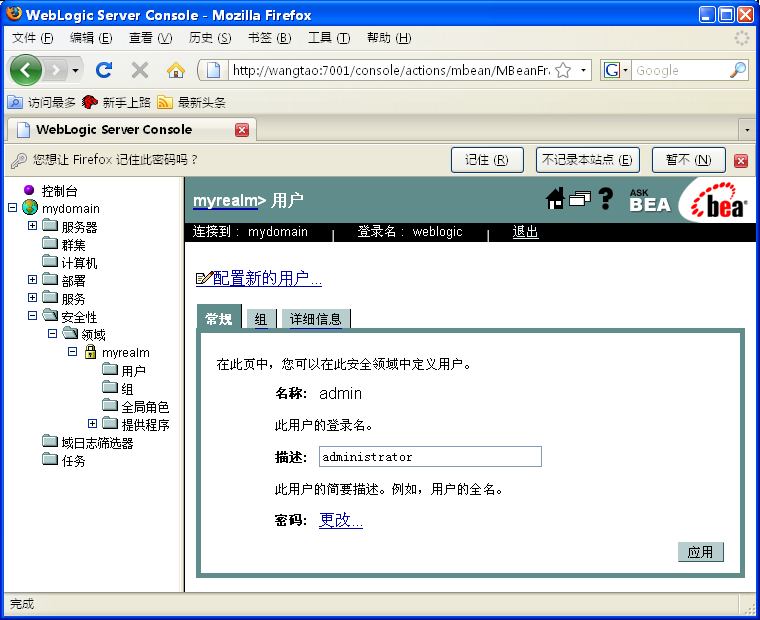760x620 pixels.
Task: Open the 查看 (V) menu
Action: click(150, 38)
